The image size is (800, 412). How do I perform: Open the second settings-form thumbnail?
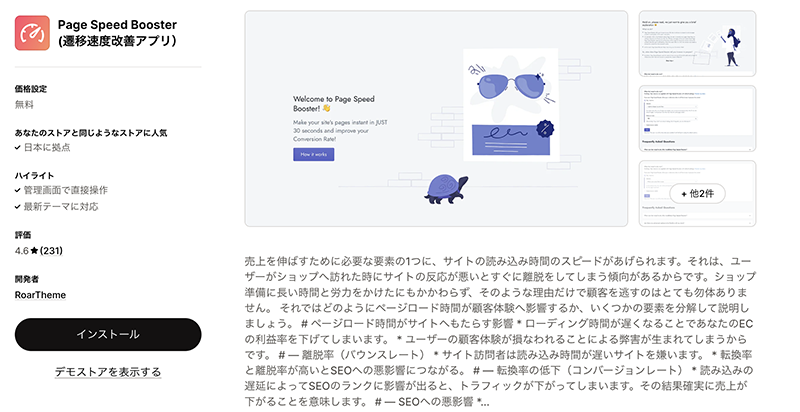tap(697, 118)
